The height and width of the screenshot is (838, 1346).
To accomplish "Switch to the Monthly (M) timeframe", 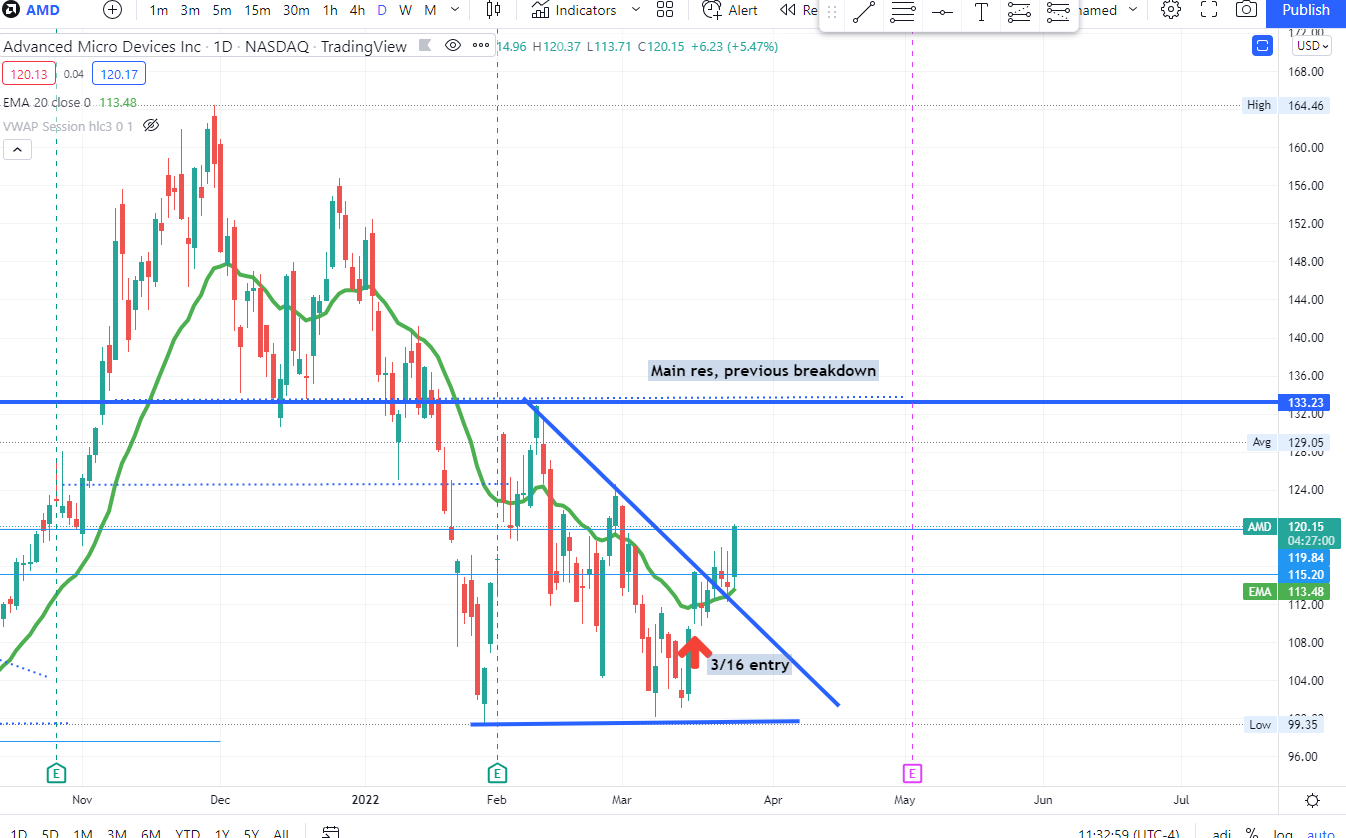I will coord(430,10).
